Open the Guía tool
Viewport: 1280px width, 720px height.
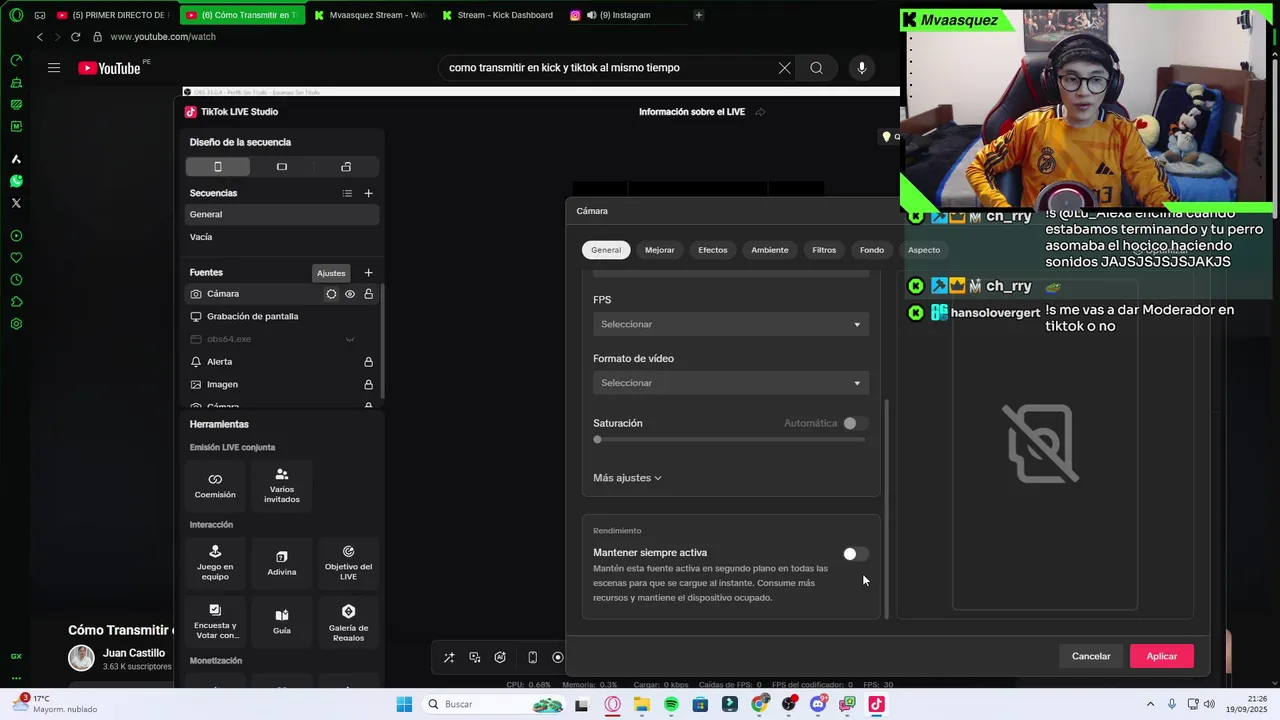[x=282, y=621]
